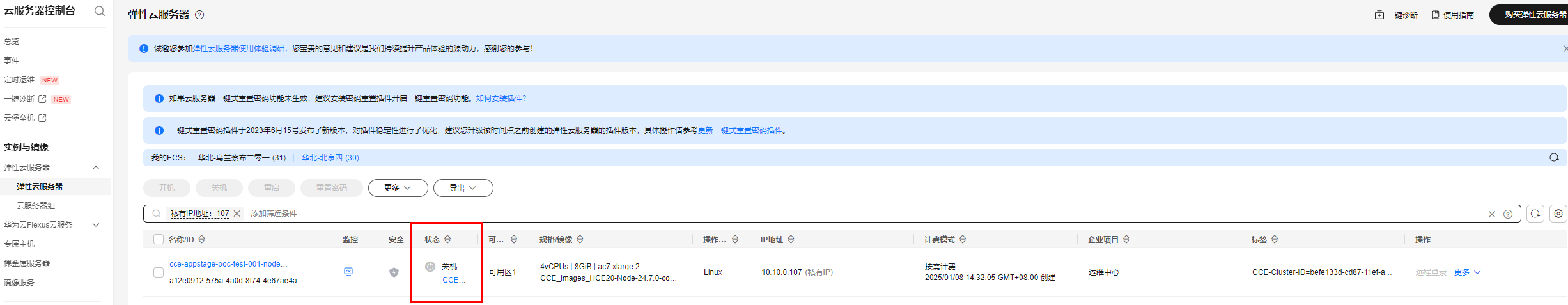Refresh the server list next to filter bar

1535,214
